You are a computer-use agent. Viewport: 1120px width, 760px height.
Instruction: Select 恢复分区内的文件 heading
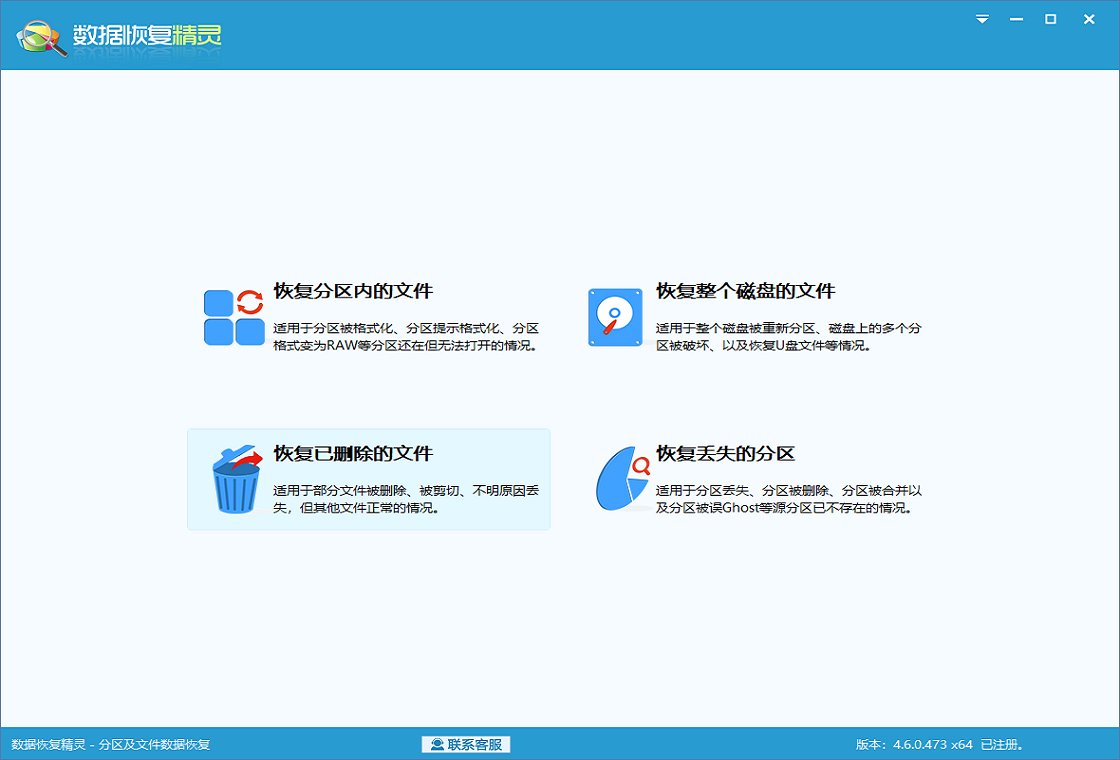354,291
